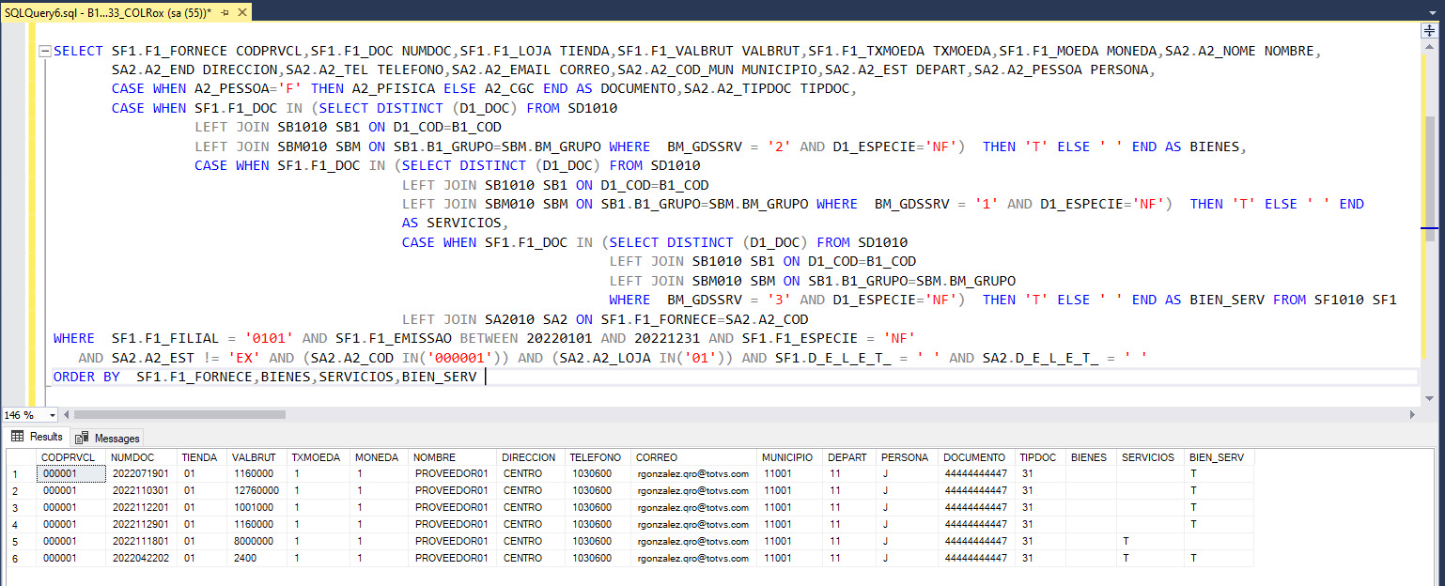The width and height of the screenshot is (1445, 586).
Task: Select the TXMOEDA column header
Action: [x=319, y=457]
